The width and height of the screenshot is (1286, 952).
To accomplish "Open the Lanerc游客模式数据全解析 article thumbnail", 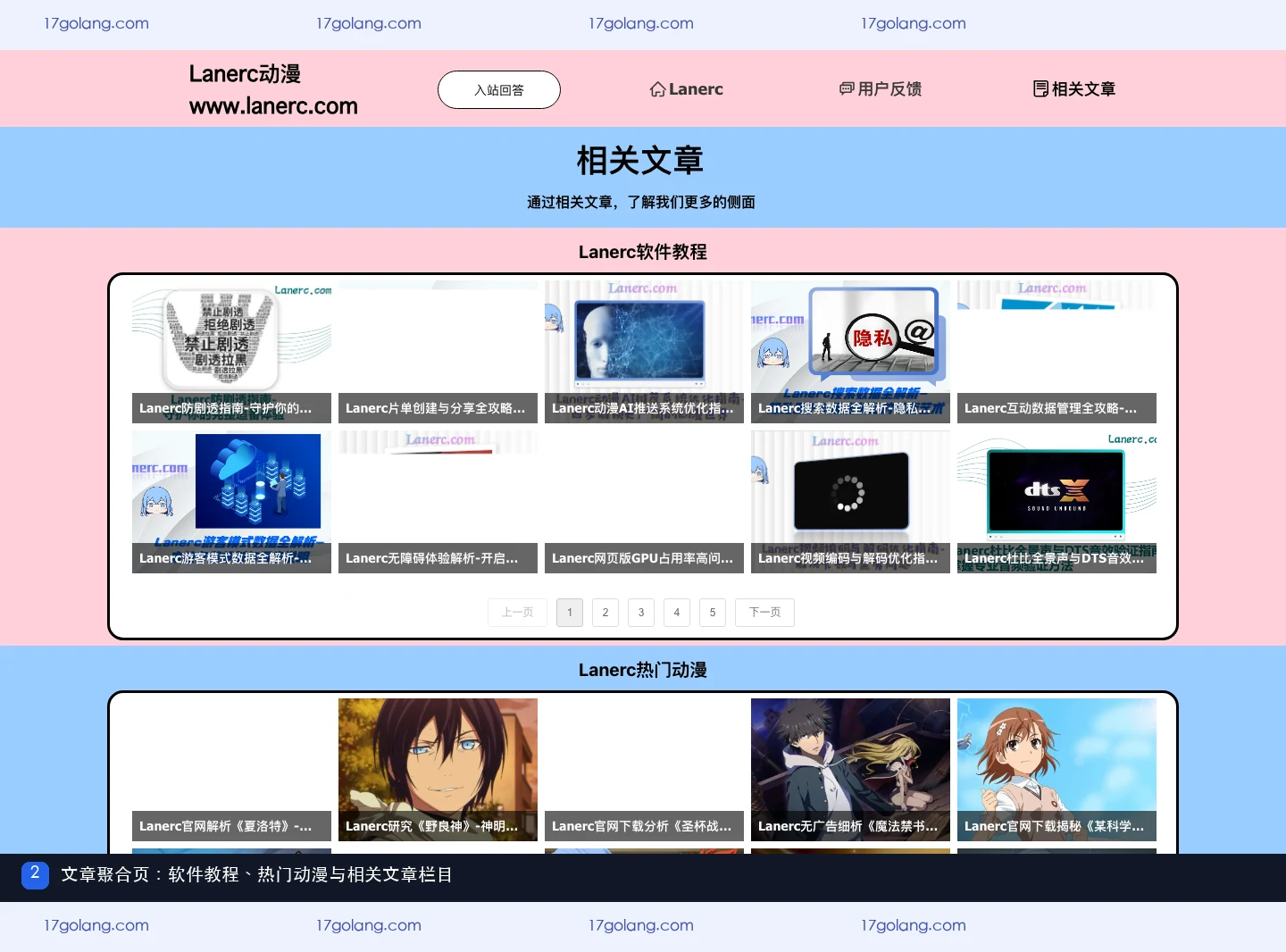I will tap(231, 502).
